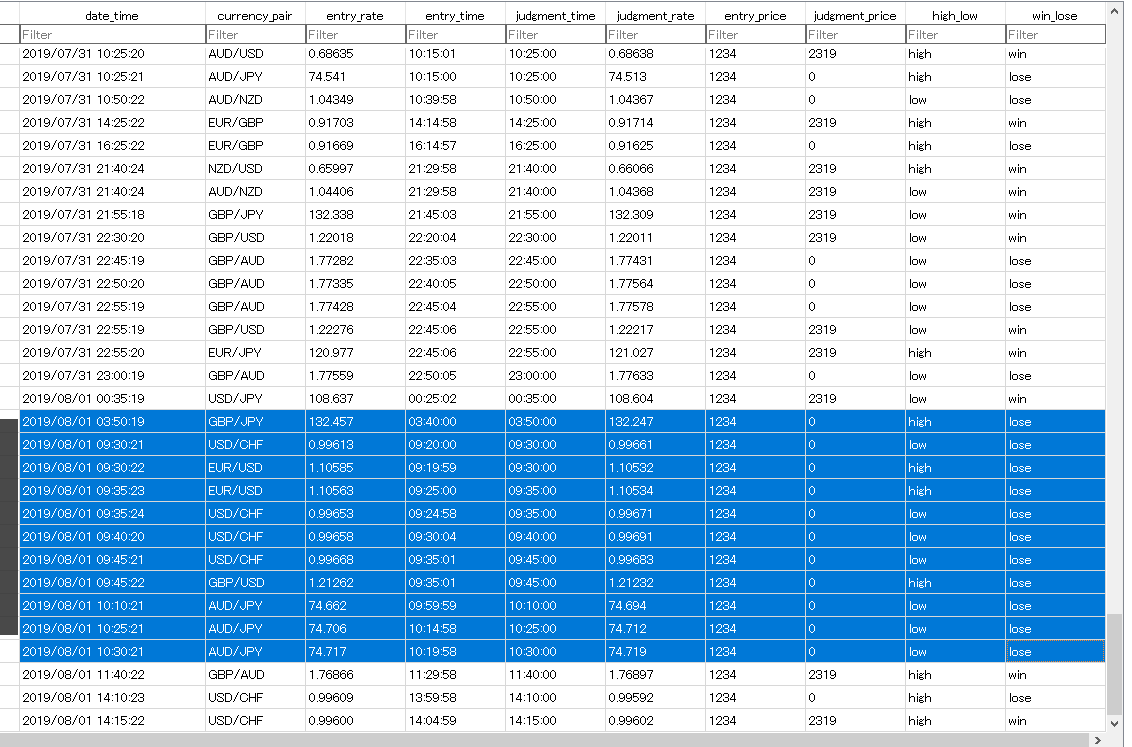Sort by the currency_pair column header
This screenshot has width=1132, height=747.
point(255,15)
